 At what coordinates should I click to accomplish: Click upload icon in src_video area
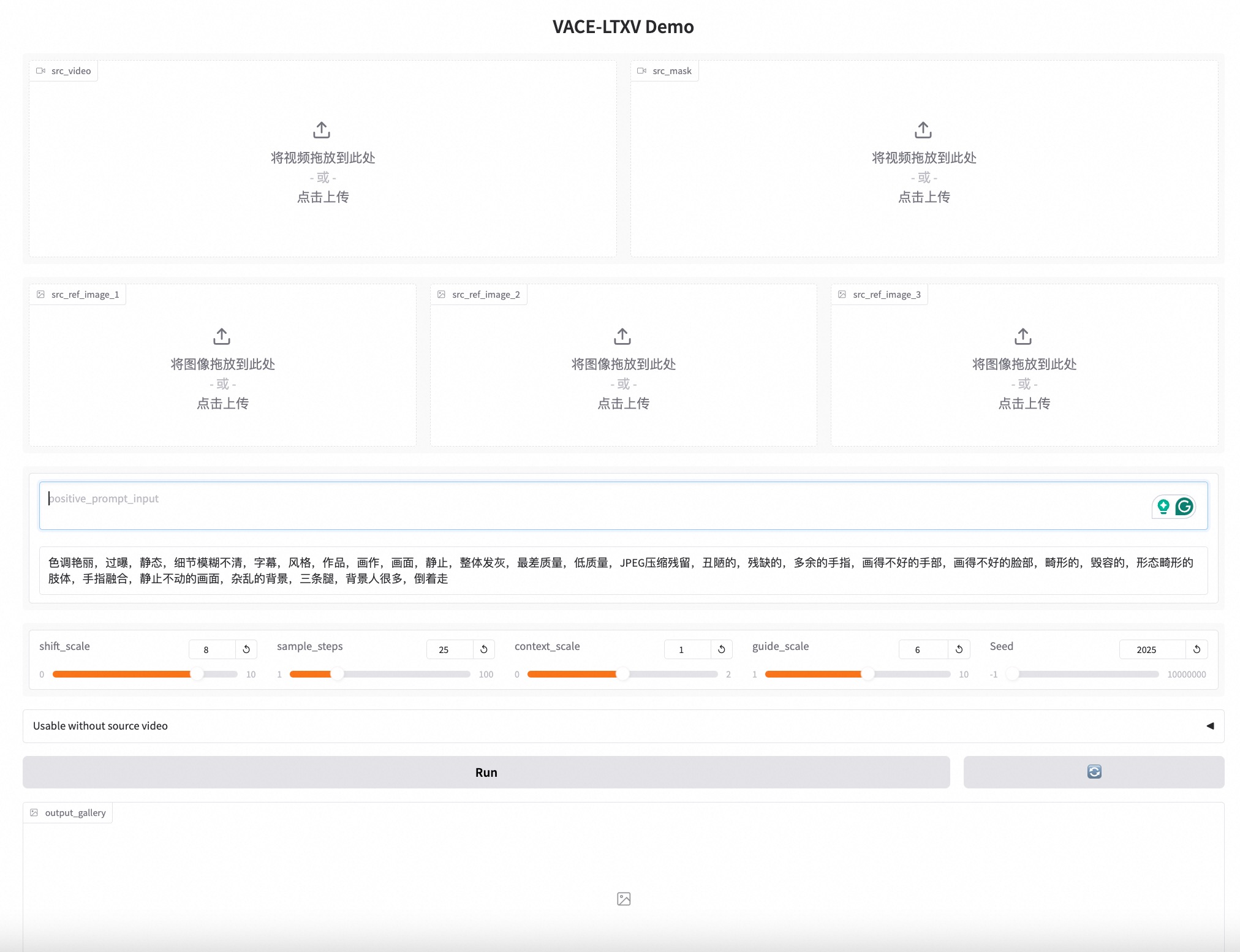[x=322, y=130]
